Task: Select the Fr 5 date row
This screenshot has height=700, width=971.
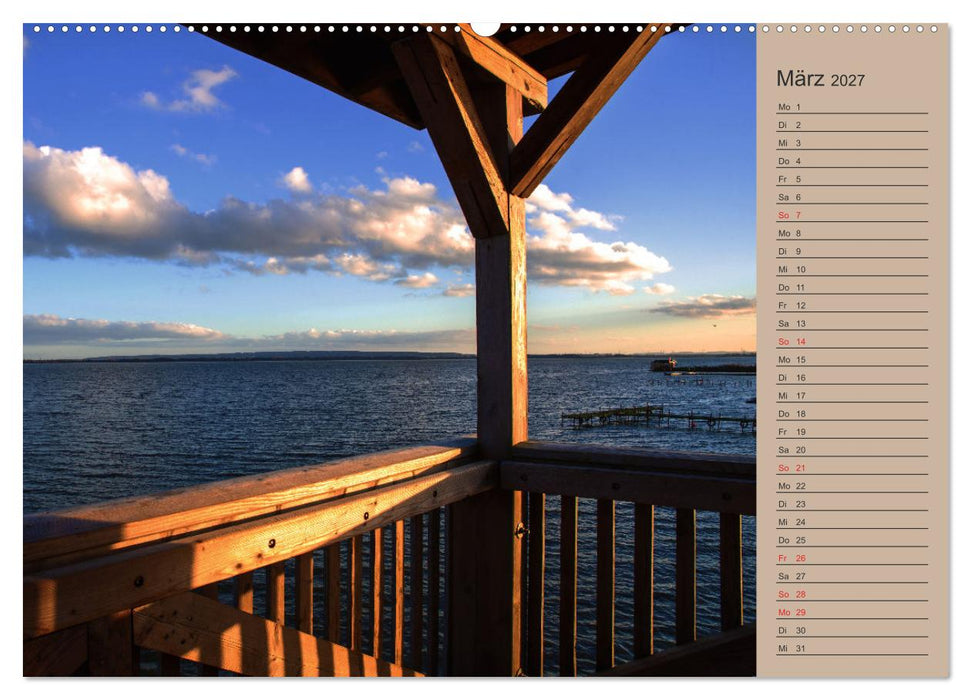Action: (852, 179)
